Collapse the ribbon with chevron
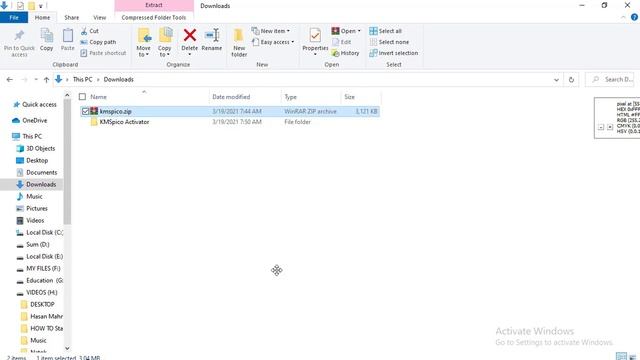Screen dimensions: 640x360 point(623,17)
